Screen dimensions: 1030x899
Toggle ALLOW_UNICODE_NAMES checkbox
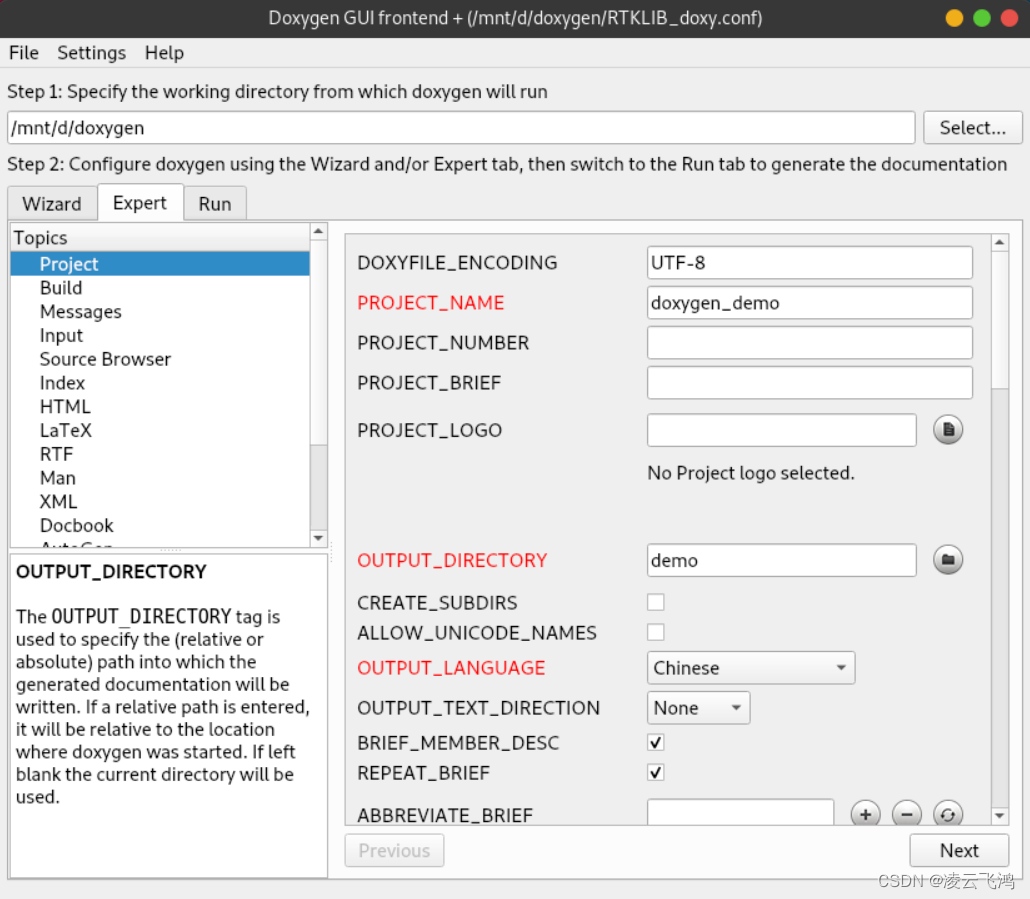pyautogui.click(x=656, y=632)
